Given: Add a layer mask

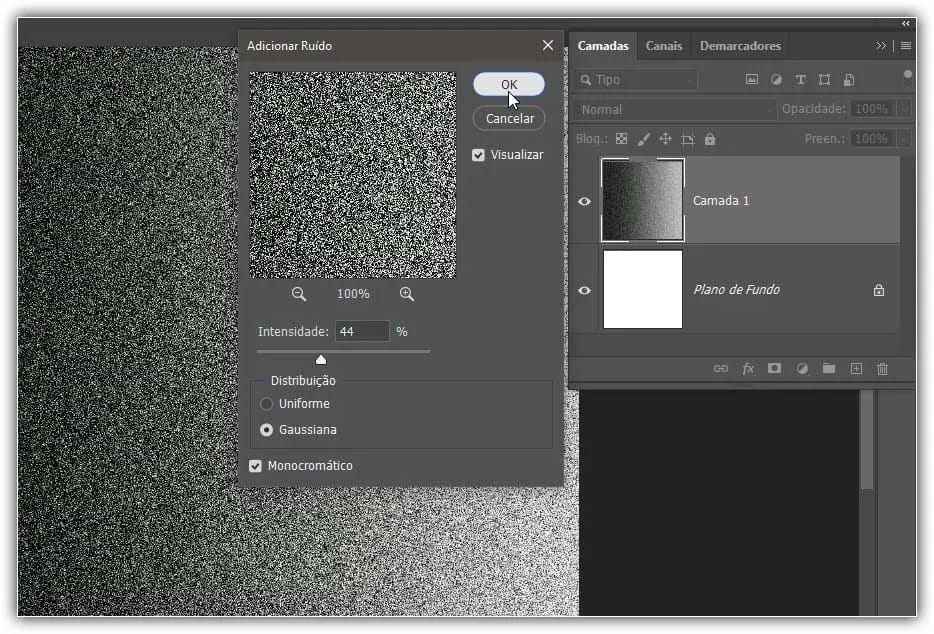Looking at the screenshot, I should [774, 368].
